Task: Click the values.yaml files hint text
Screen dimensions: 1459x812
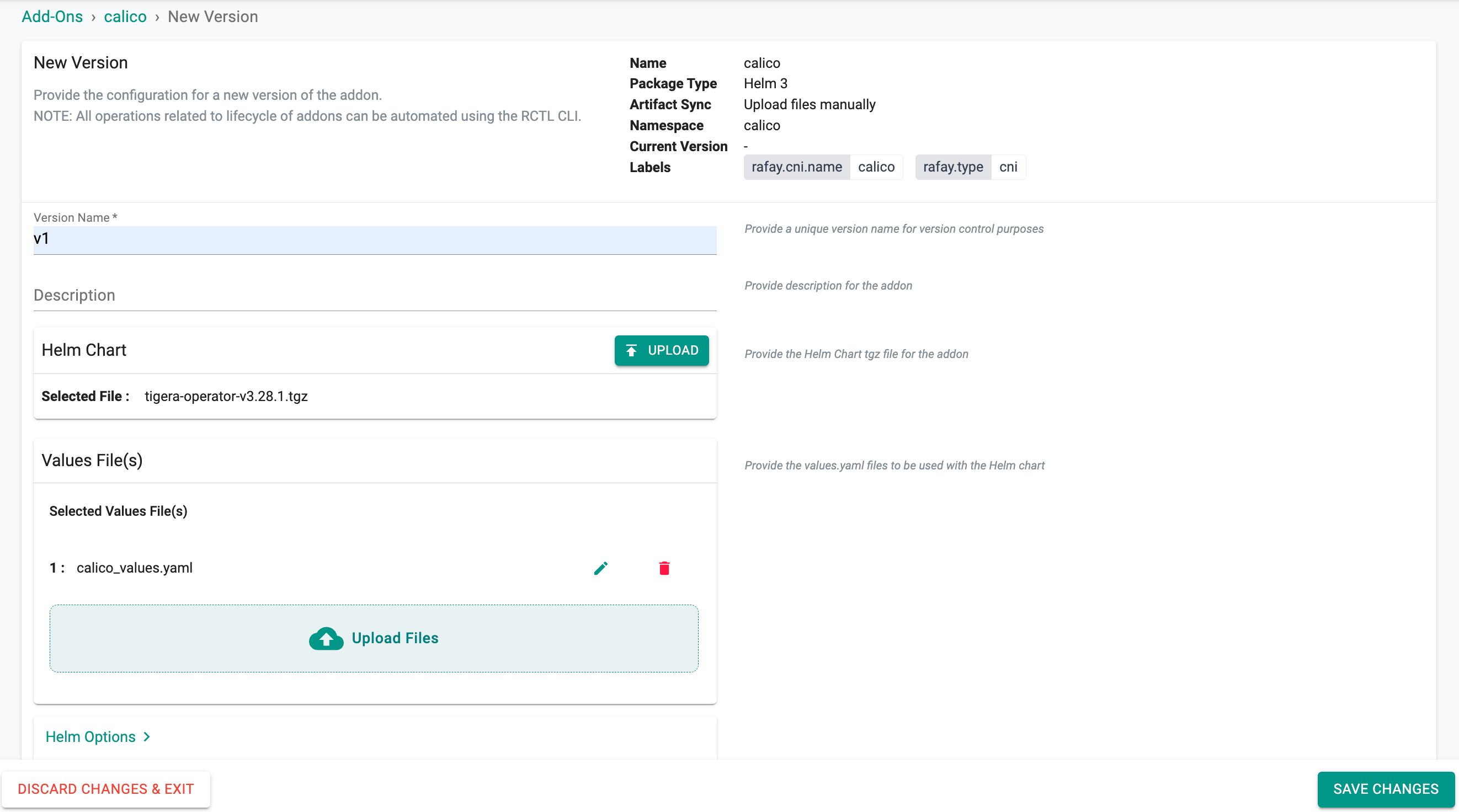Action: tap(894, 466)
